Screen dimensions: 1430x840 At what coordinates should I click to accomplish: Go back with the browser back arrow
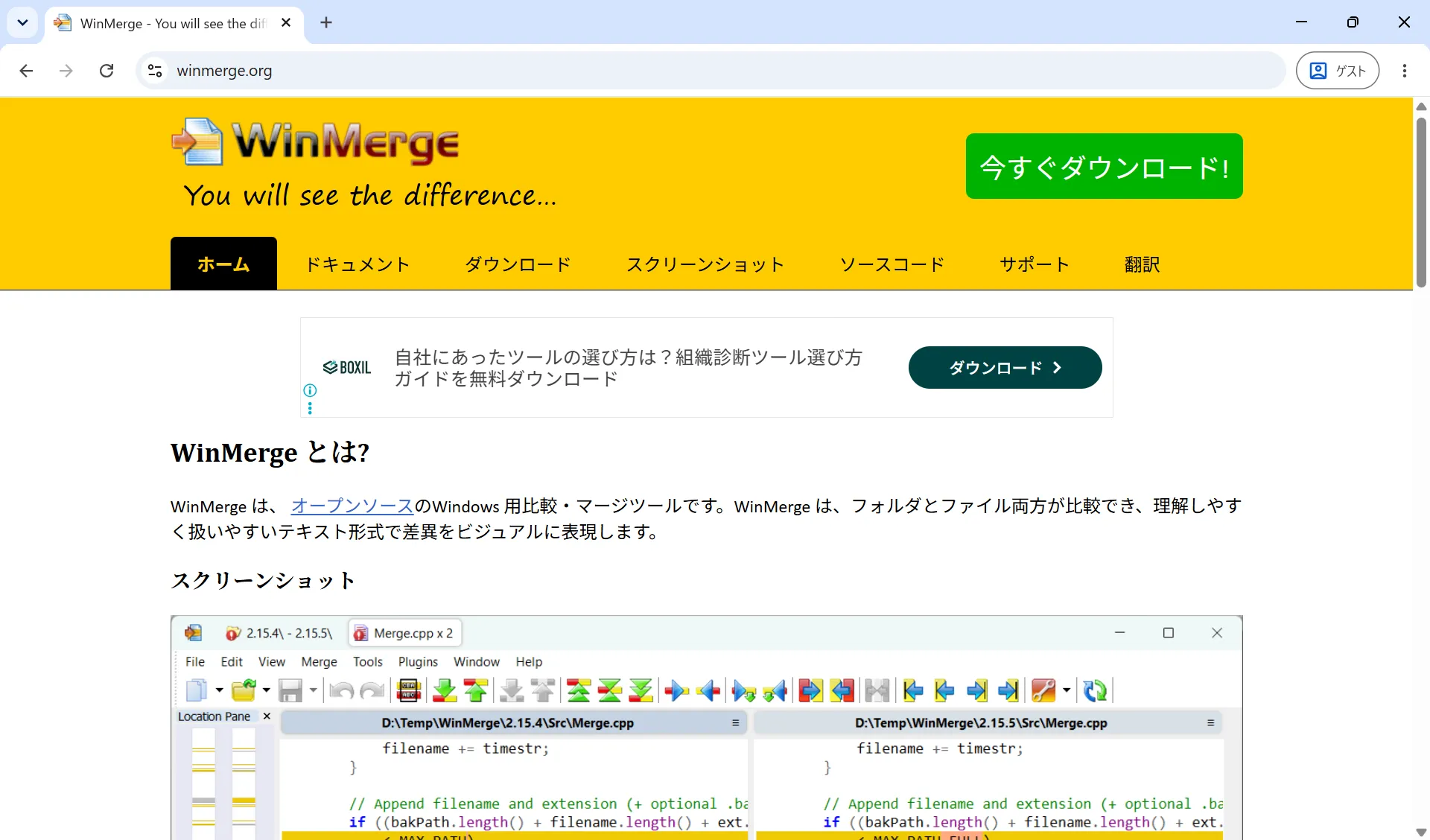(x=26, y=71)
